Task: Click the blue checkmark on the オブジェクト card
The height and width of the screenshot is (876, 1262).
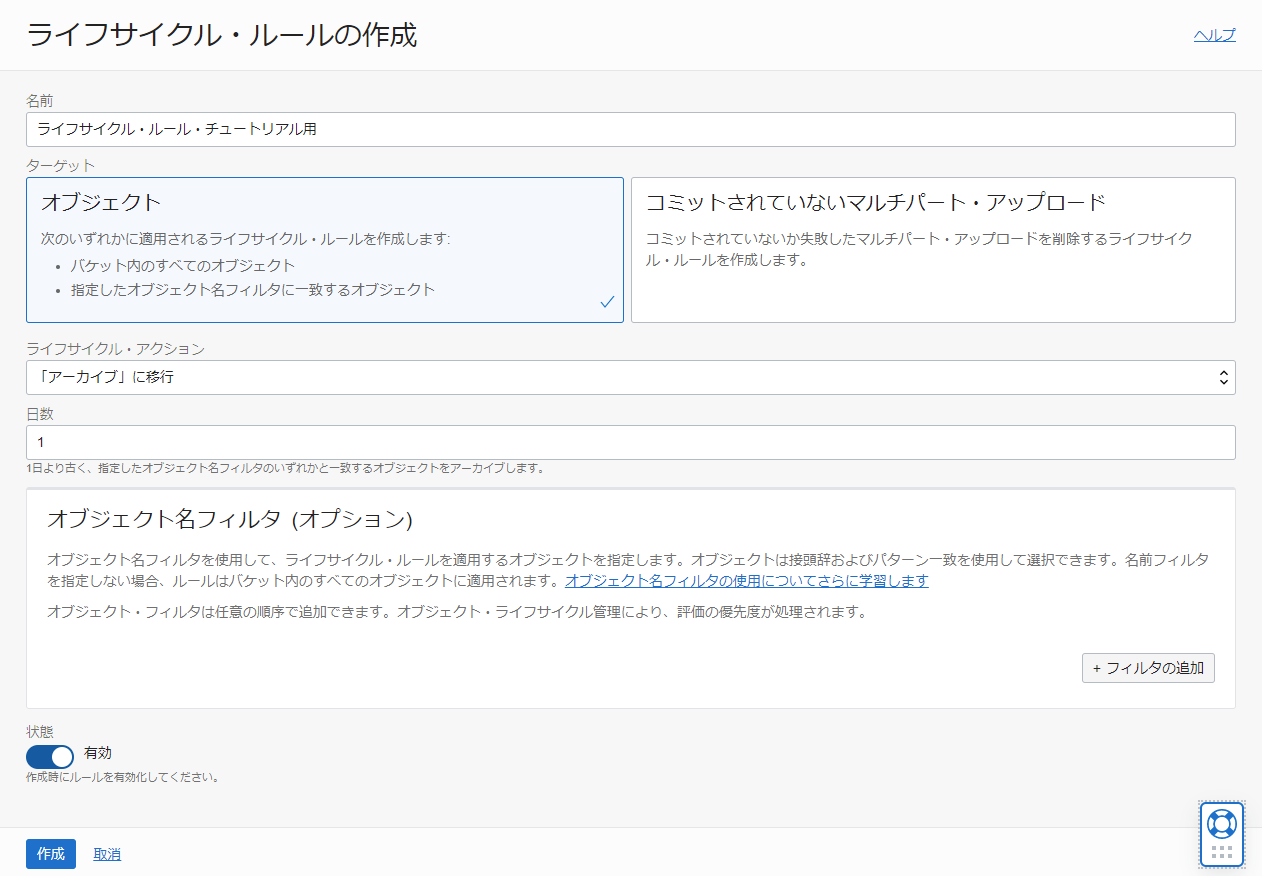Action: [x=607, y=301]
